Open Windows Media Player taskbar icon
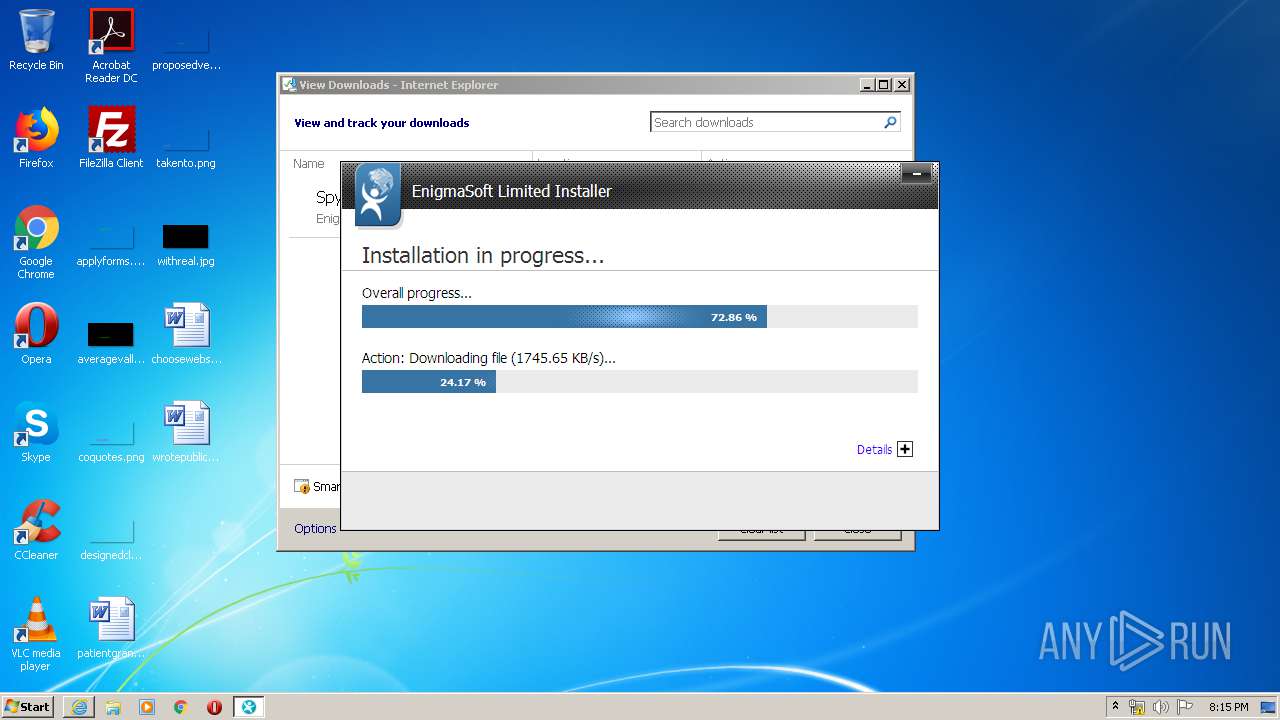1280x720 pixels. (147, 707)
